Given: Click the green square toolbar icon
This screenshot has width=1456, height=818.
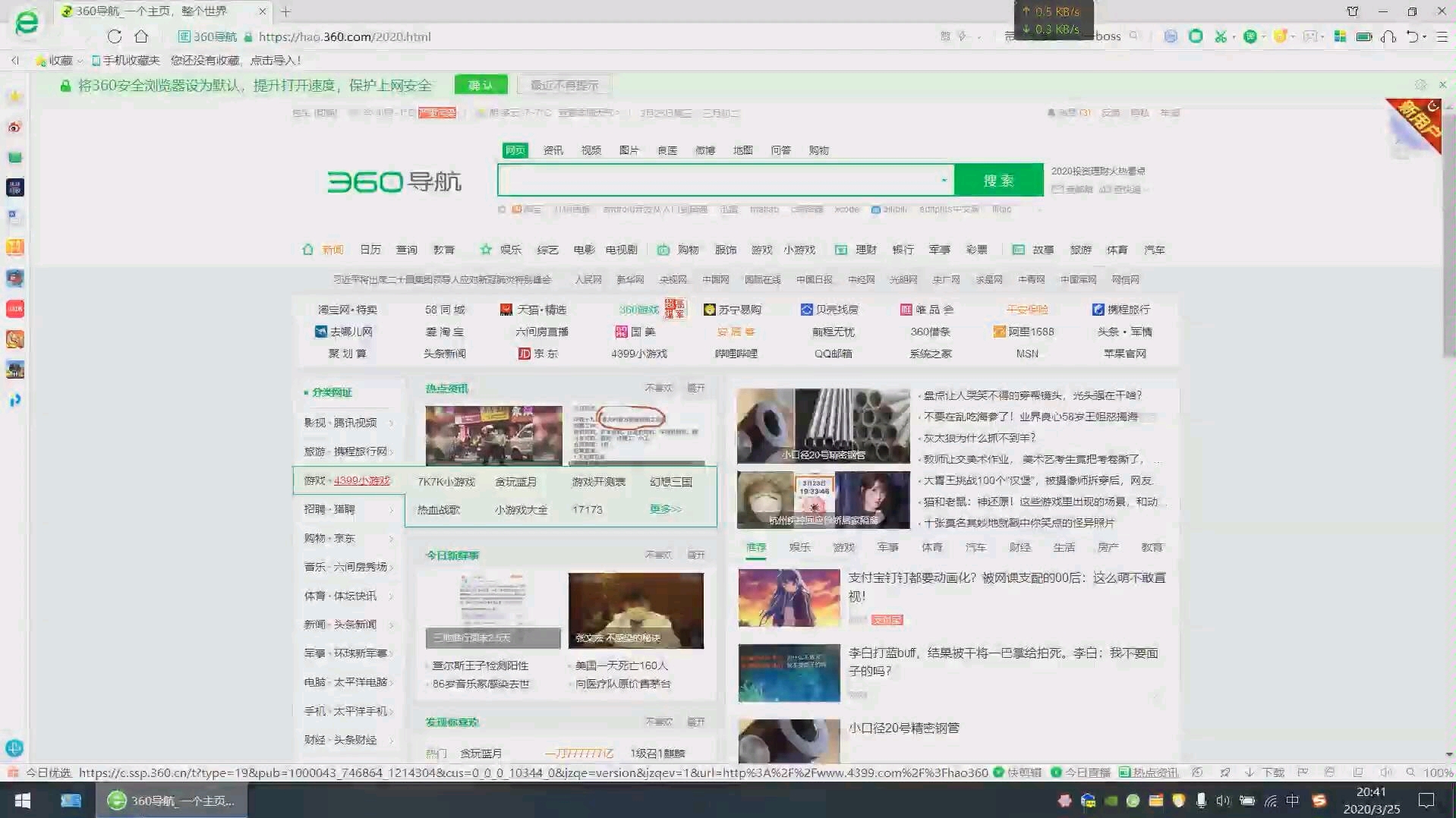Looking at the screenshot, I should point(1196,36).
